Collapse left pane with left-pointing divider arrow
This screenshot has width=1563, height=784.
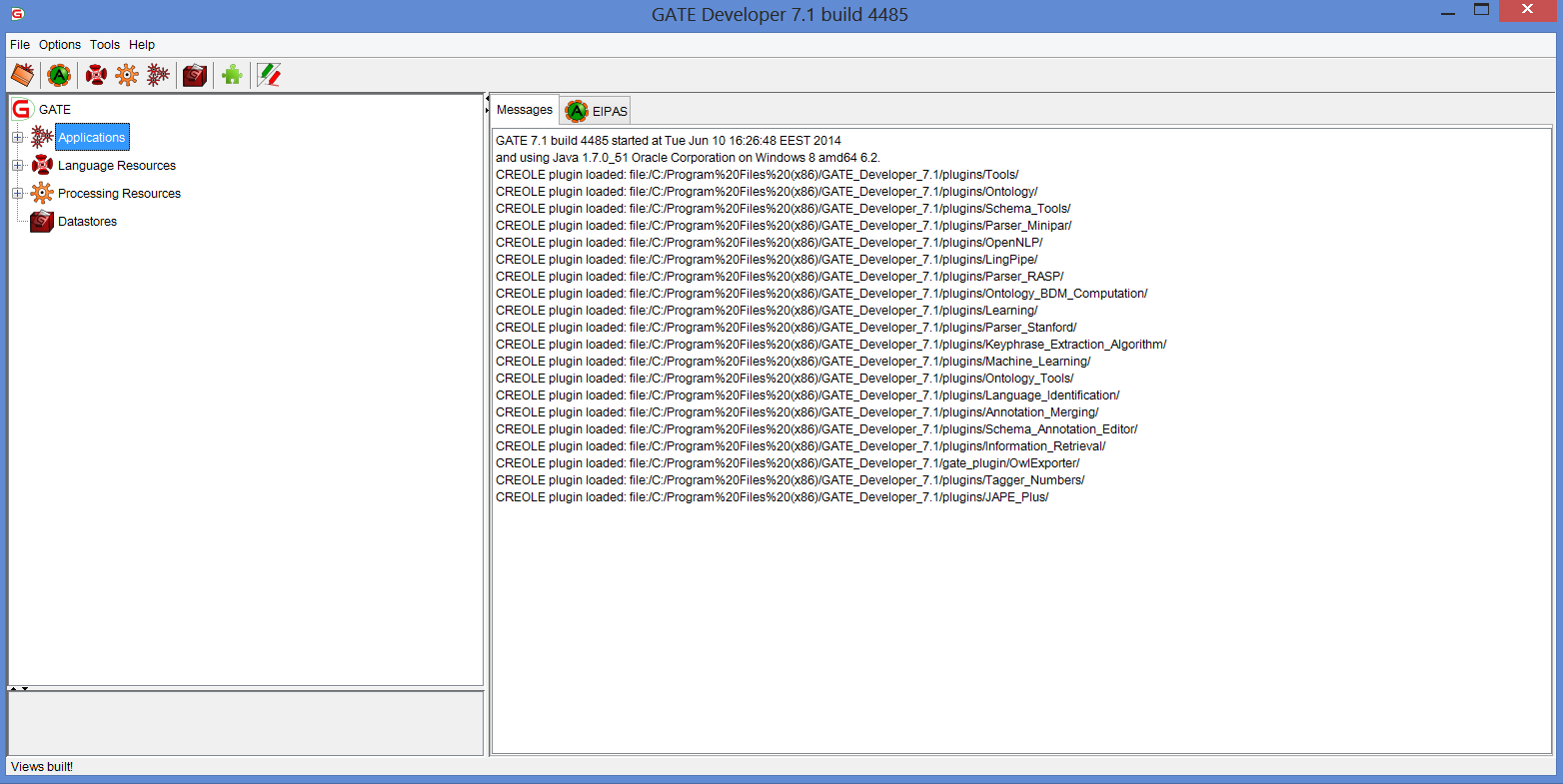pos(488,98)
